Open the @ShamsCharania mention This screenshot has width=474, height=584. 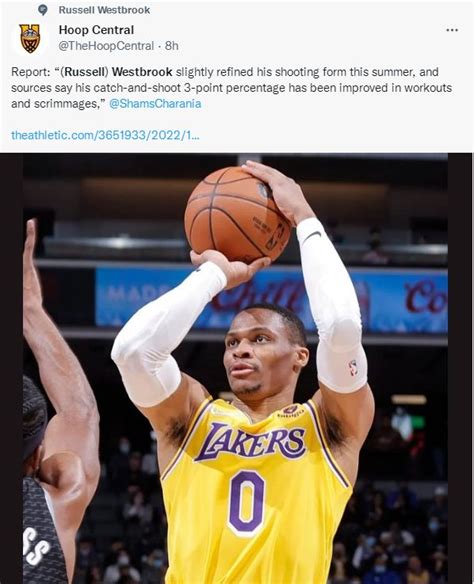tap(155, 104)
